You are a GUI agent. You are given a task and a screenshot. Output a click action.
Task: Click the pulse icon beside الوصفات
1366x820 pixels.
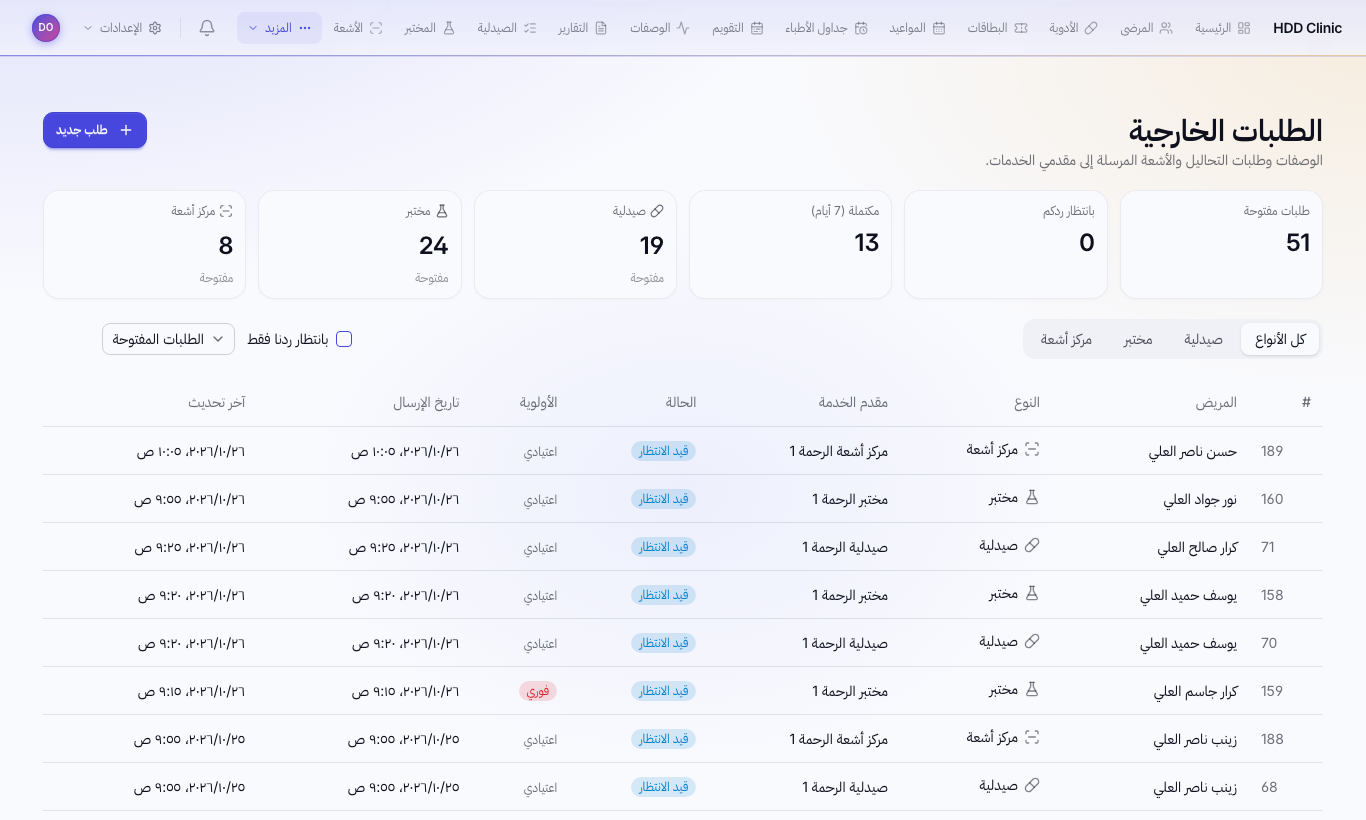click(683, 28)
